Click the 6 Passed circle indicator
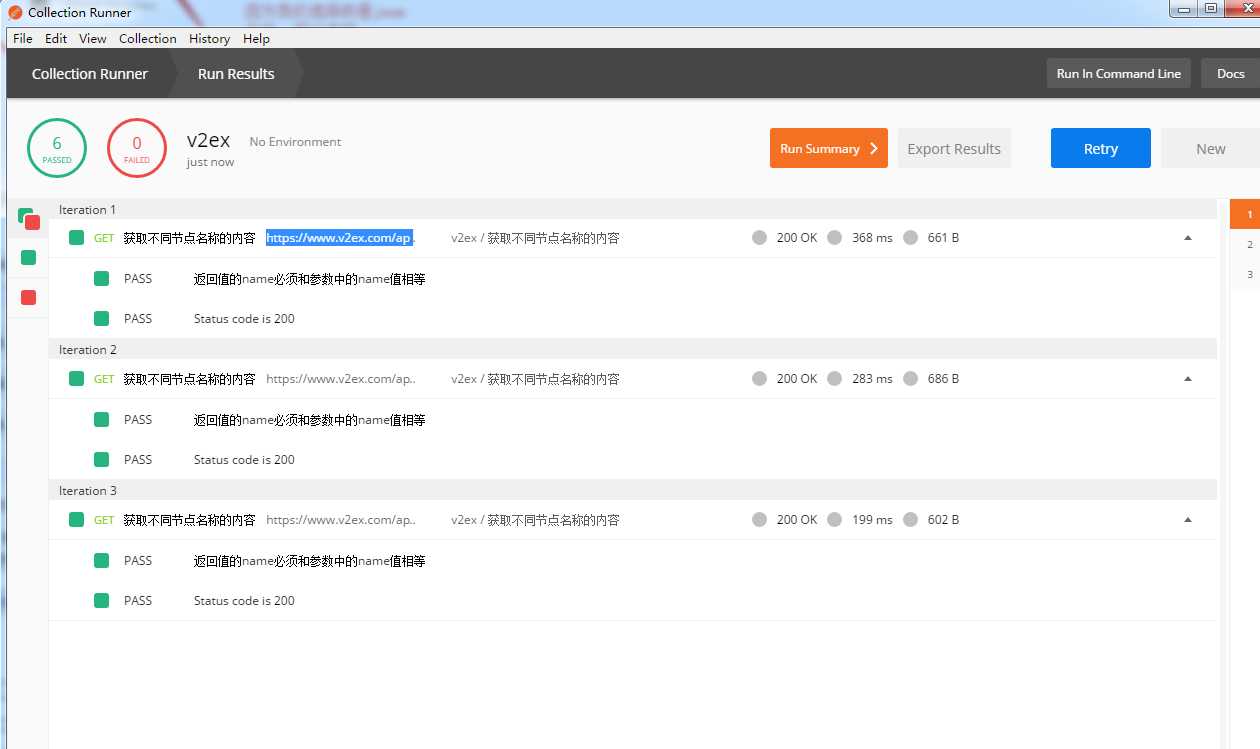 tap(56, 148)
